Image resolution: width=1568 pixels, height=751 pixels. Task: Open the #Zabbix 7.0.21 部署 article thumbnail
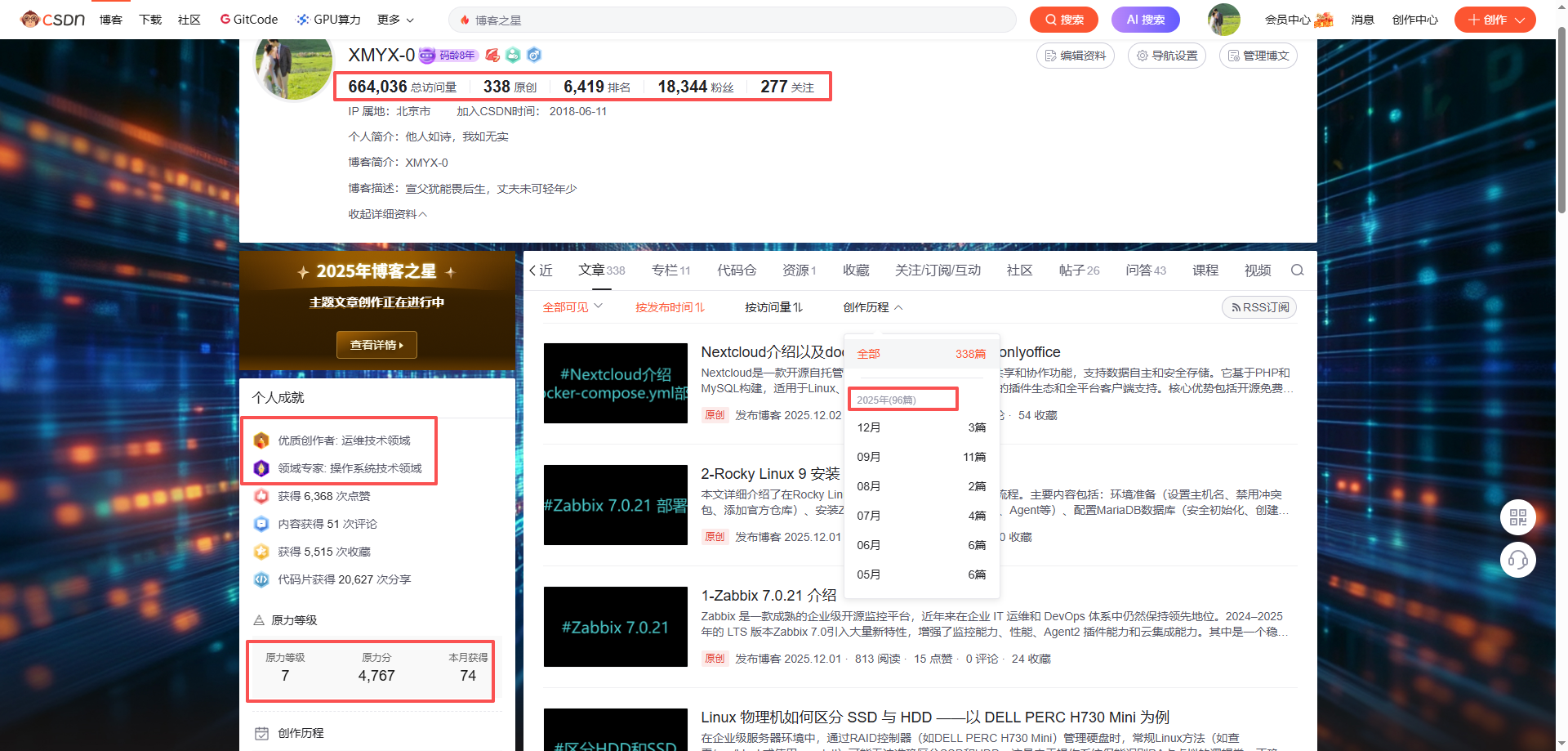pos(616,505)
